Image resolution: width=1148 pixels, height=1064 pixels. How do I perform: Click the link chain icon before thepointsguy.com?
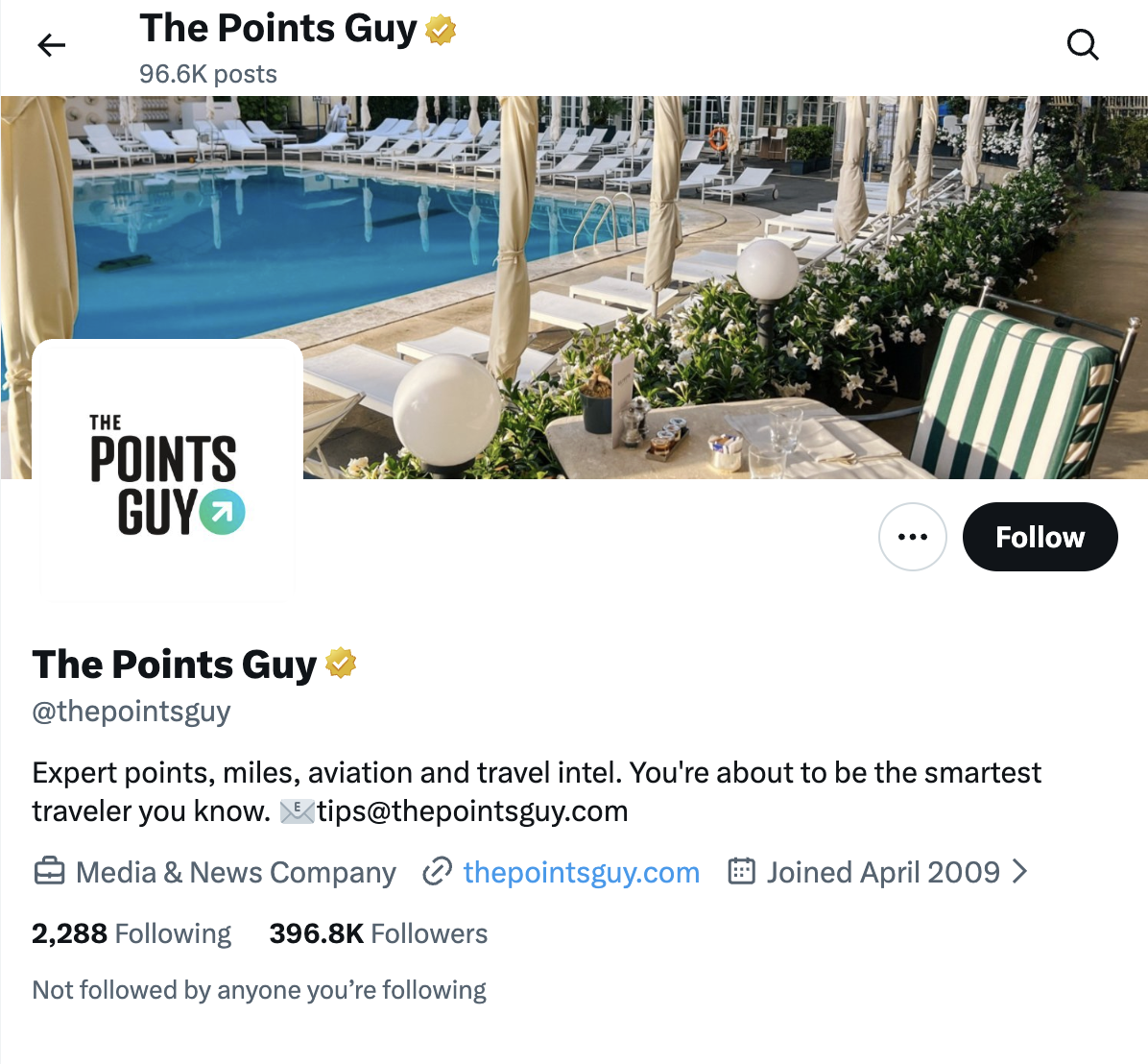438,872
